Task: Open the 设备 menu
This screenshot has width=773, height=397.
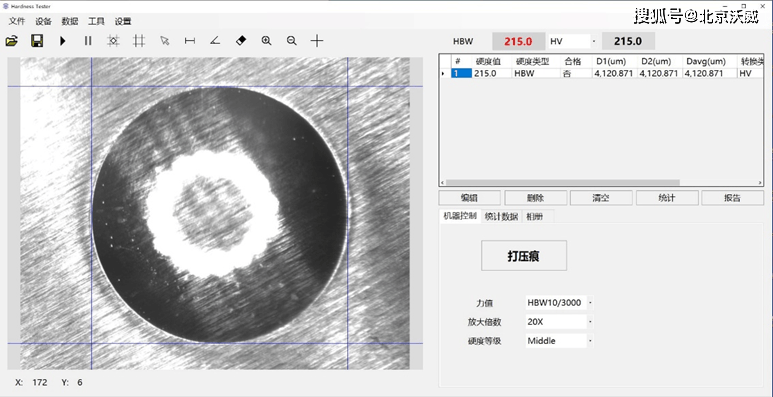Action: [43, 21]
